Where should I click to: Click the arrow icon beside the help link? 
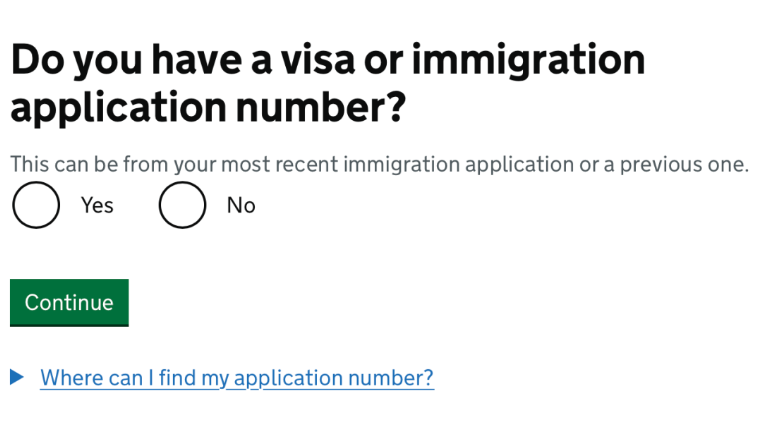coord(16,378)
